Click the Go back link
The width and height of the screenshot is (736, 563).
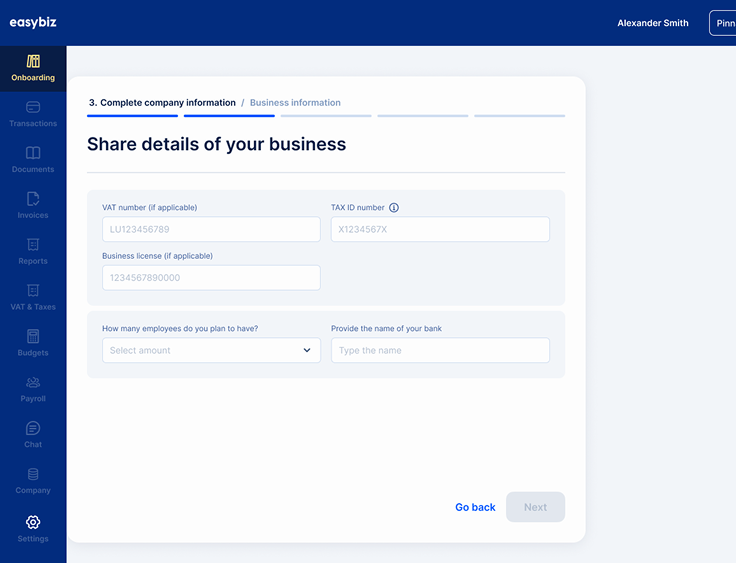pyautogui.click(x=475, y=507)
